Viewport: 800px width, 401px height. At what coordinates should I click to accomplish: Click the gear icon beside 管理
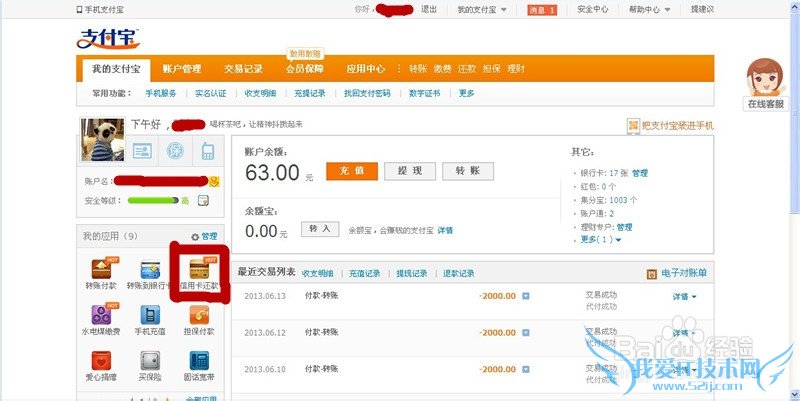pos(195,237)
